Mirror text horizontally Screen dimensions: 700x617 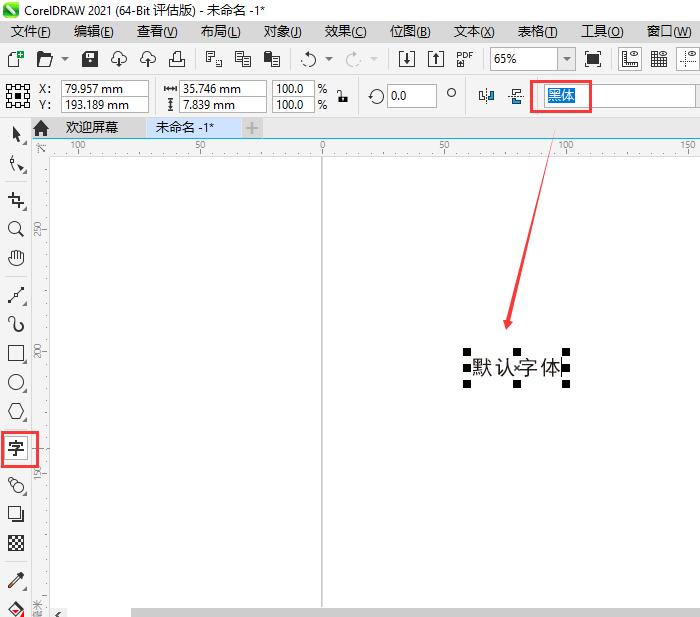tap(486, 96)
